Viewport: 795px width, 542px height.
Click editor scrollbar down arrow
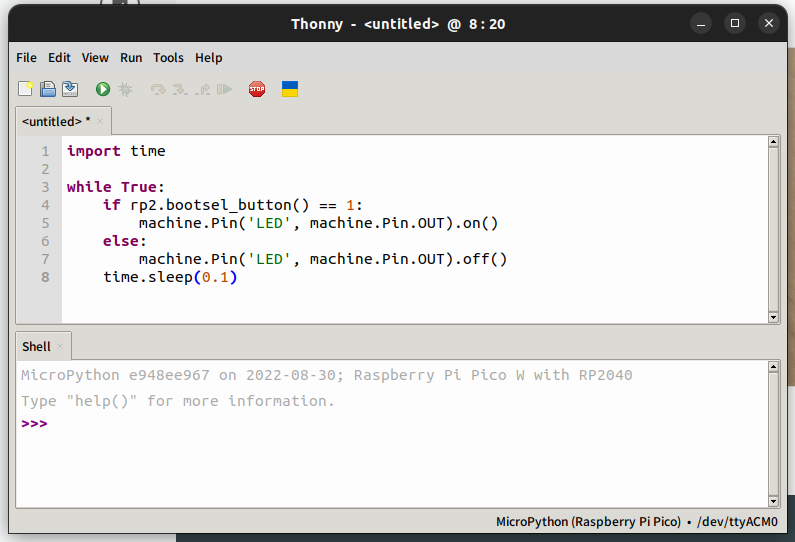tap(773, 317)
